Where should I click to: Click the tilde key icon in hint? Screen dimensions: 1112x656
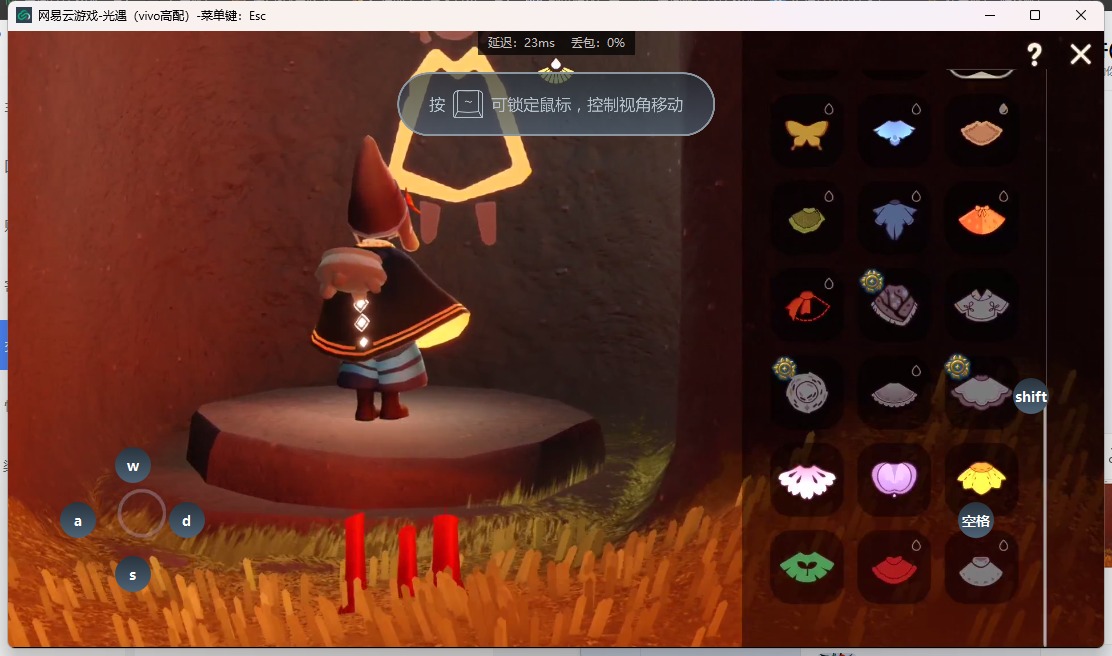(x=468, y=105)
